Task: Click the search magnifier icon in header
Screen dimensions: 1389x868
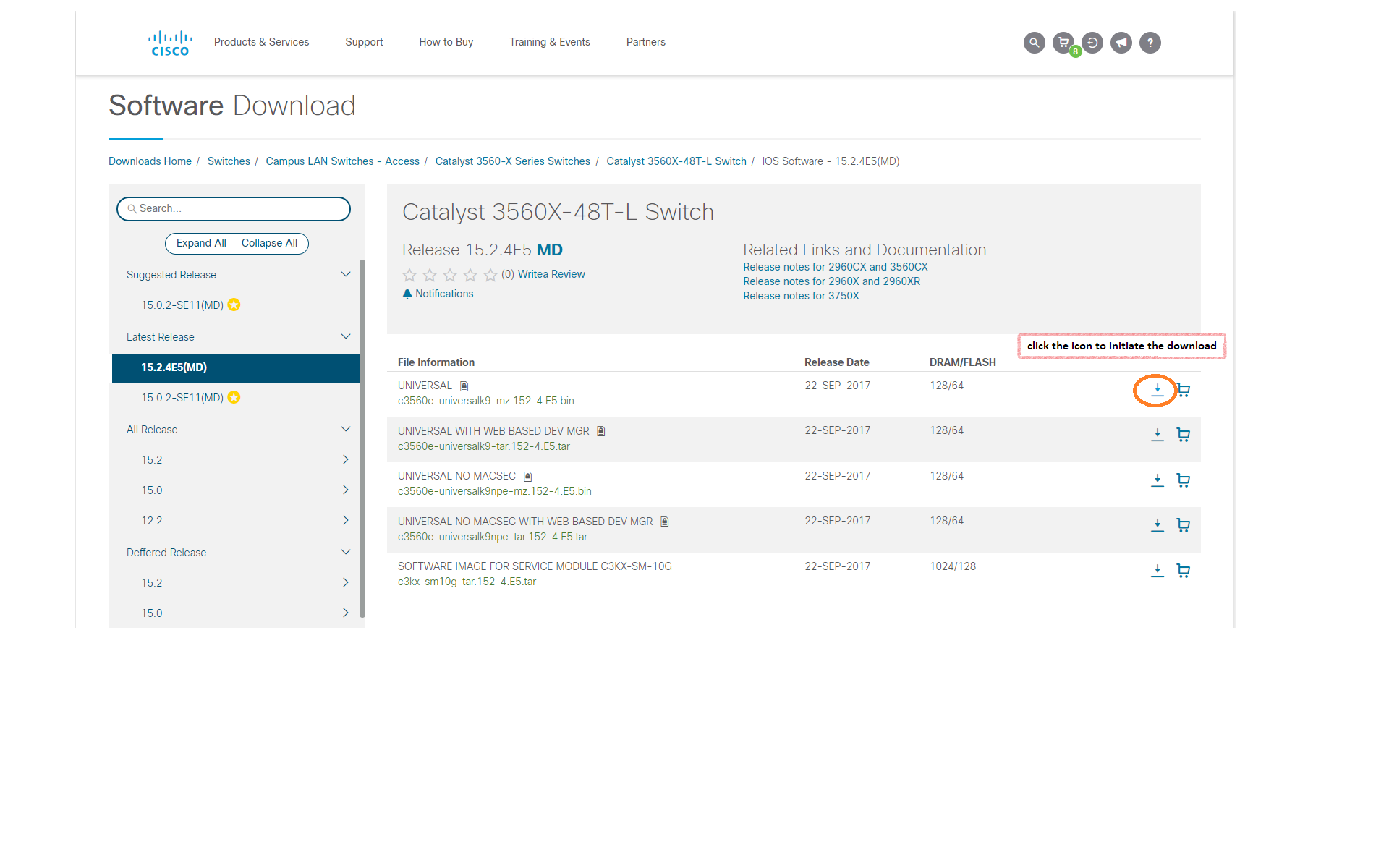Action: tap(1034, 43)
